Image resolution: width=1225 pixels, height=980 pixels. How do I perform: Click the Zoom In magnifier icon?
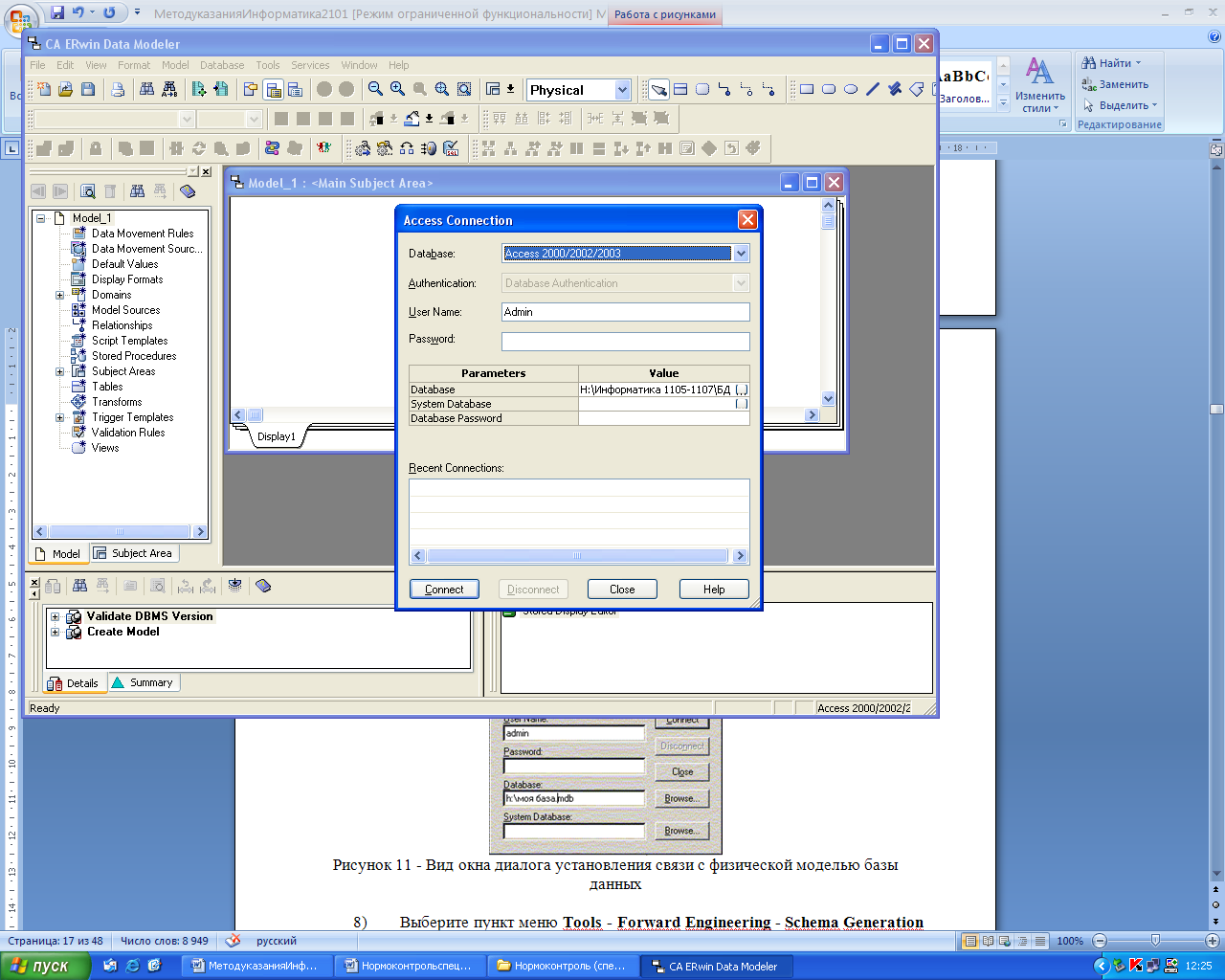click(397, 89)
